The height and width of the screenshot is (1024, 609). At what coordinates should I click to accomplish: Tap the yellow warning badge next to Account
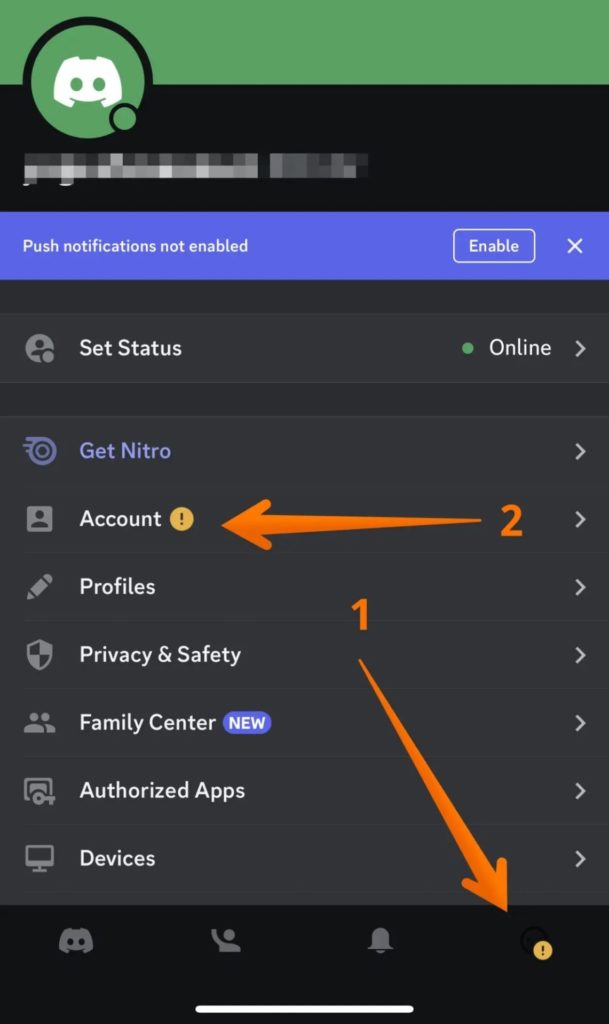pyautogui.click(x=181, y=519)
